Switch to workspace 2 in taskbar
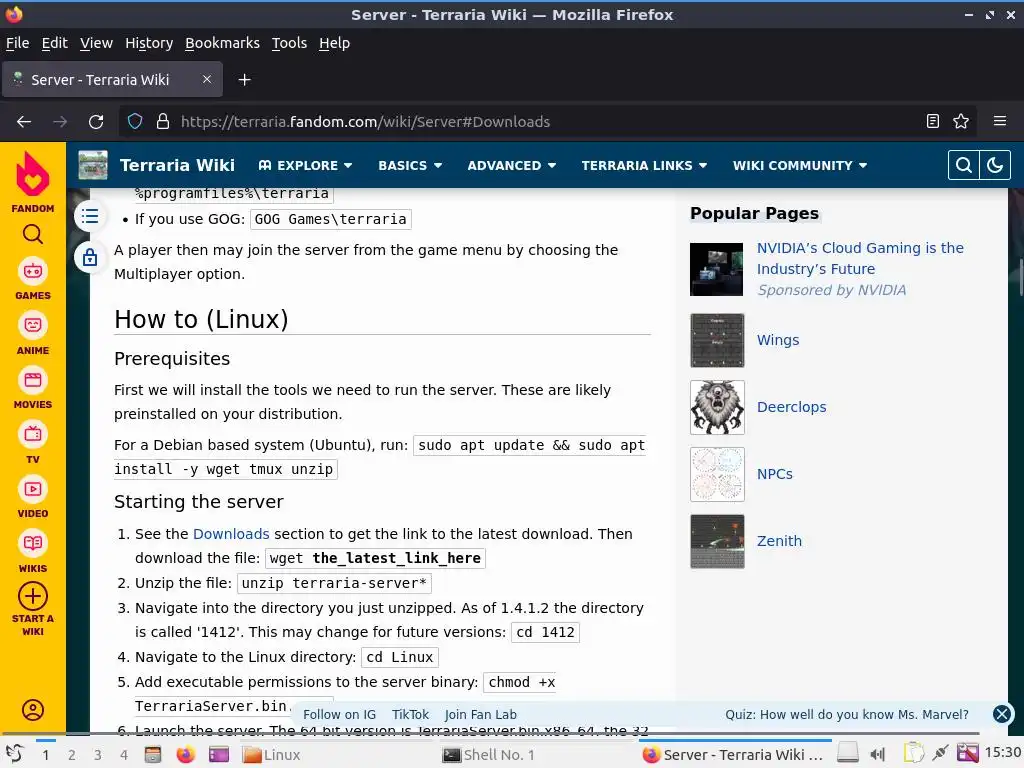The height and width of the screenshot is (768, 1024). (72, 755)
